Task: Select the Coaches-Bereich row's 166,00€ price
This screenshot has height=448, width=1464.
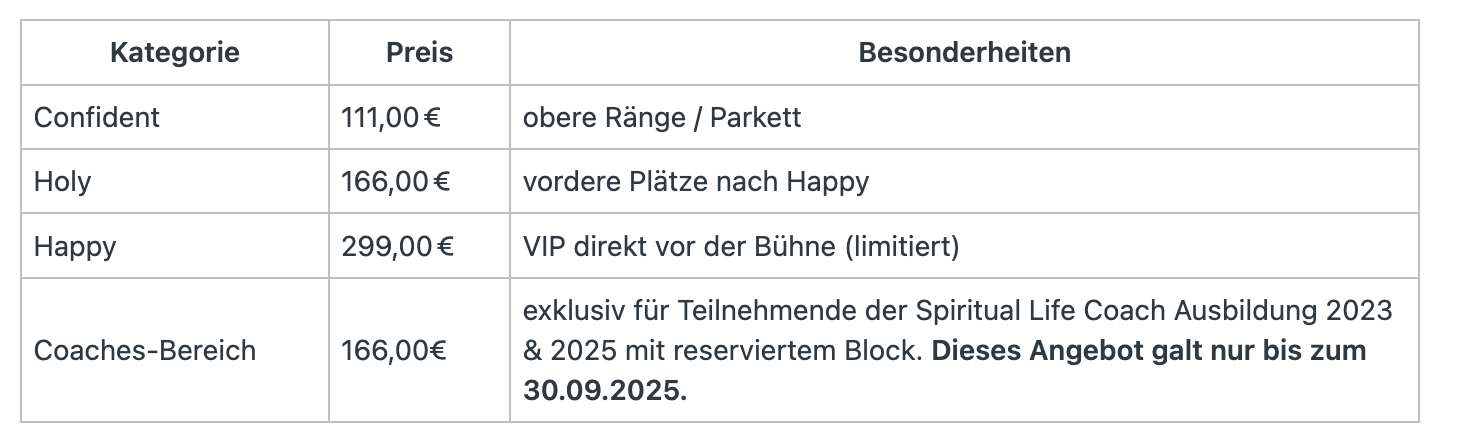Action: tap(394, 350)
